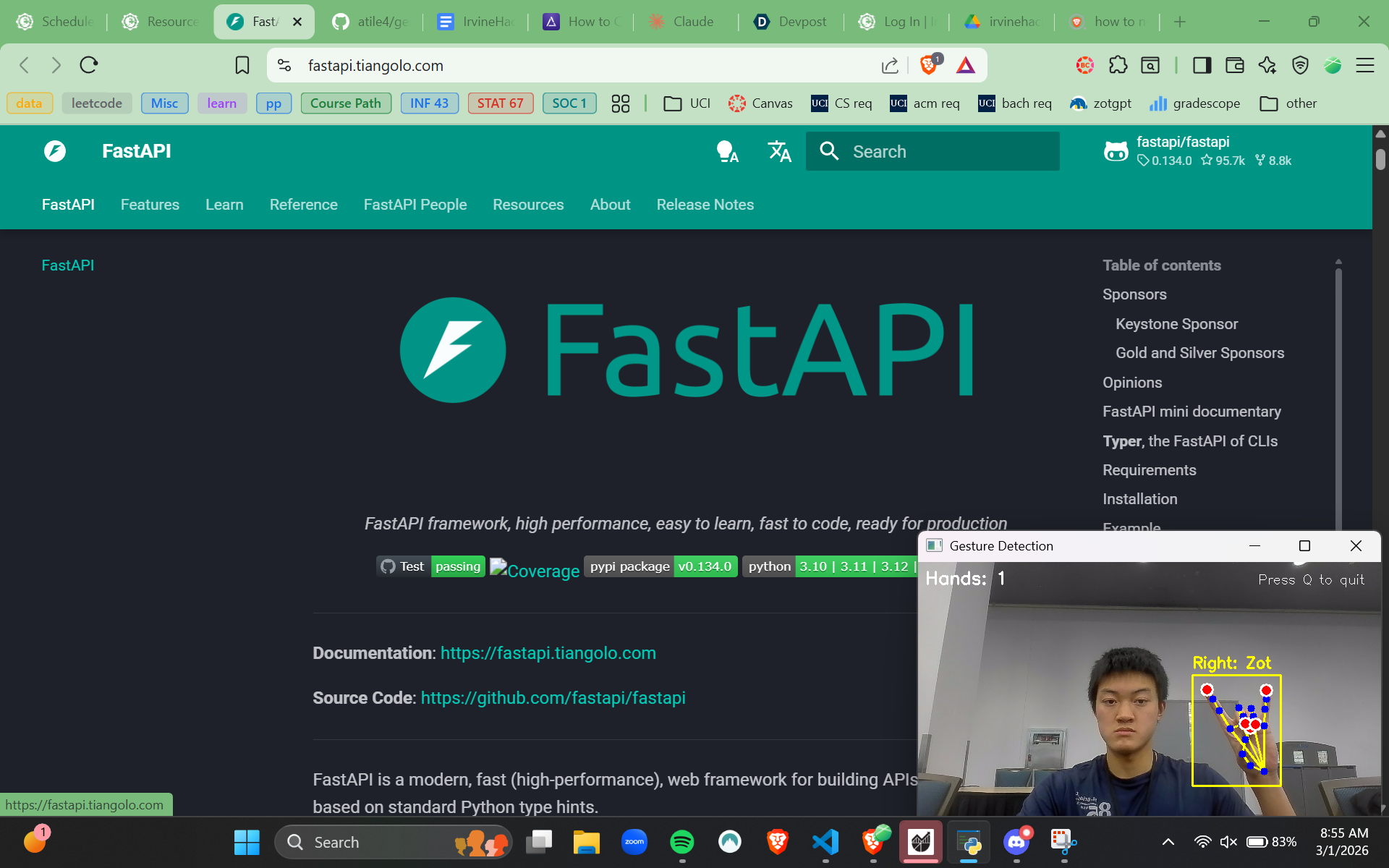Click the FastAPI light/dark theme icon
Image resolution: width=1389 pixels, height=868 pixels.
726,151
